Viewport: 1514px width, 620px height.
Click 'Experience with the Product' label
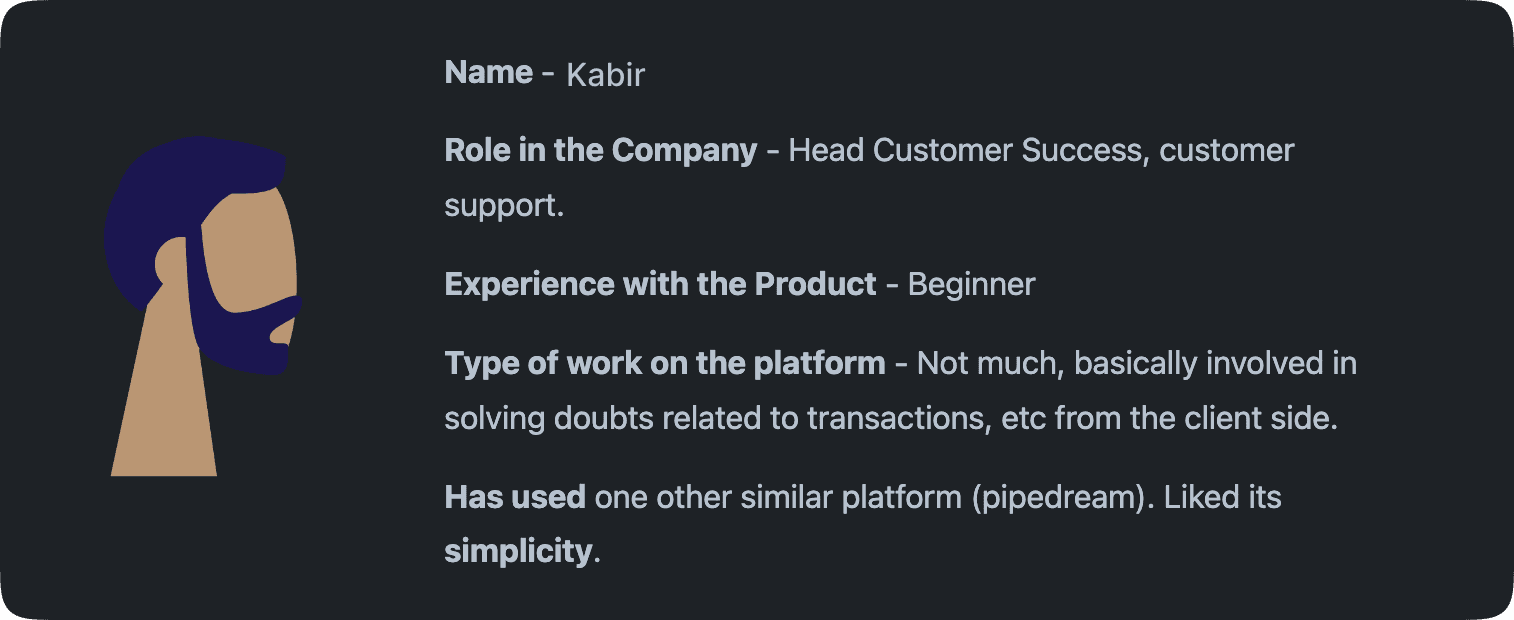[x=660, y=284]
